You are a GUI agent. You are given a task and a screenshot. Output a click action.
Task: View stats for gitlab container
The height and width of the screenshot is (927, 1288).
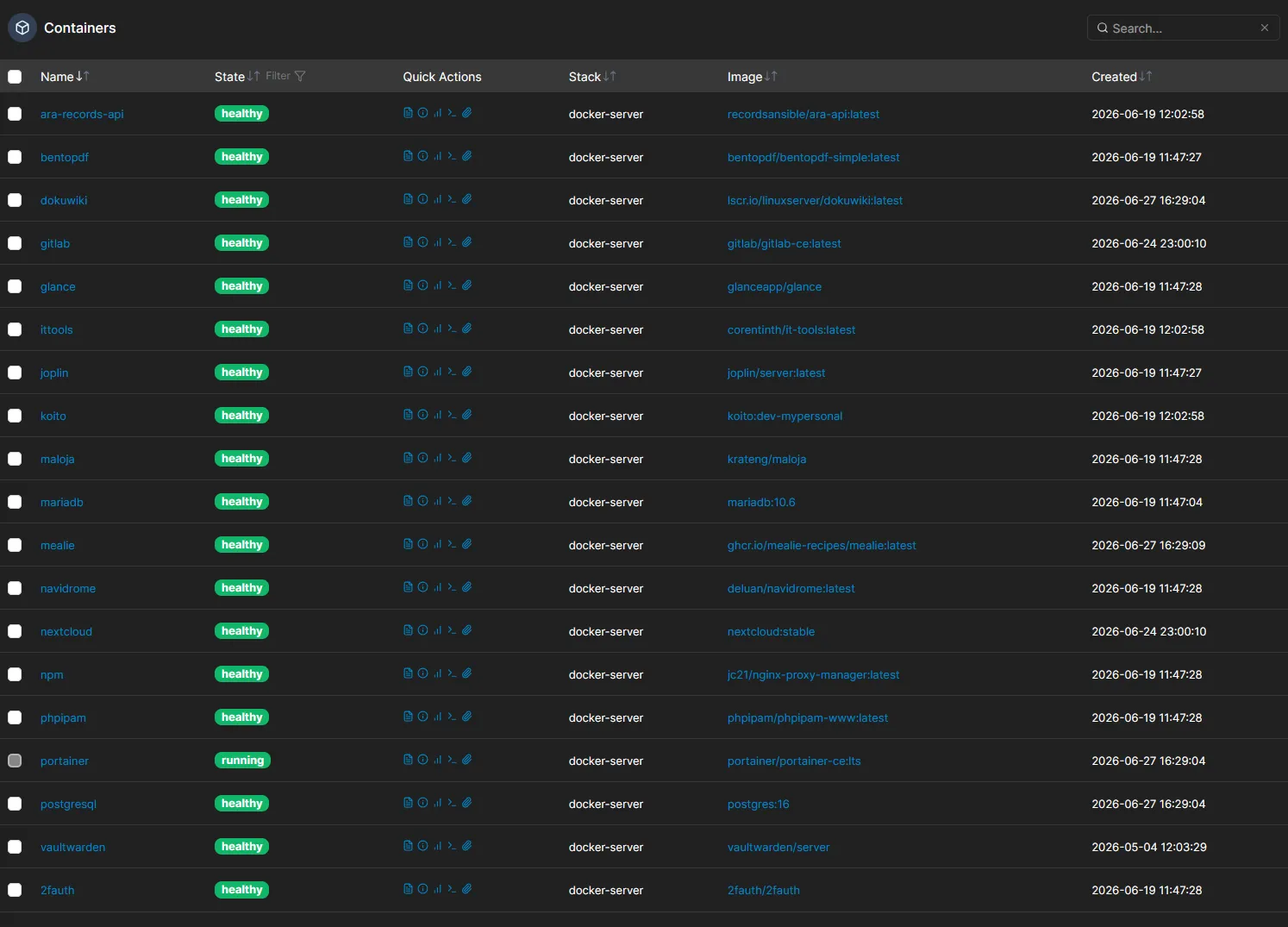point(437,242)
